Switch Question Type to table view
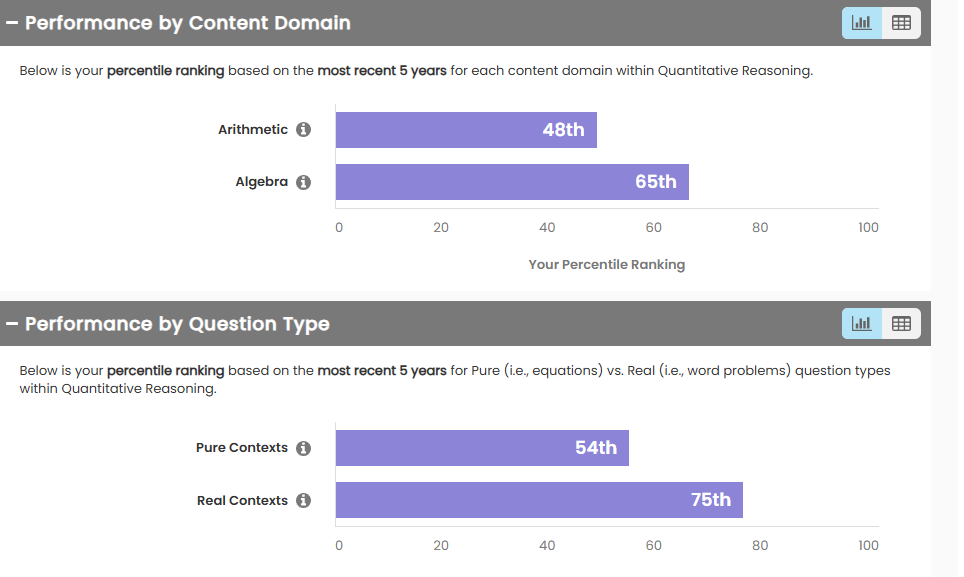 point(901,323)
